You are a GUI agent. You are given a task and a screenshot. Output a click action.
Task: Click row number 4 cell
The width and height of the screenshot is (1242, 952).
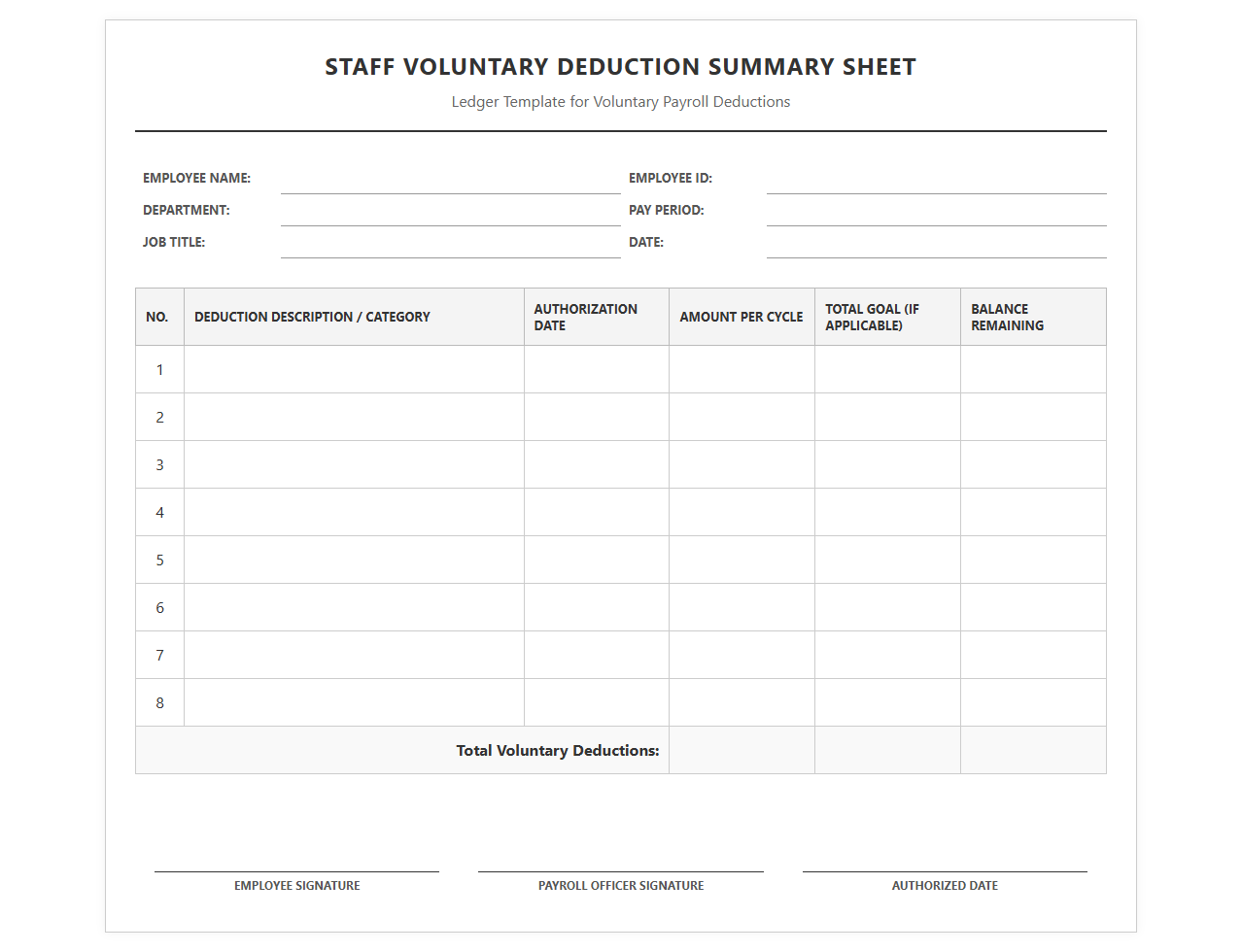(159, 512)
